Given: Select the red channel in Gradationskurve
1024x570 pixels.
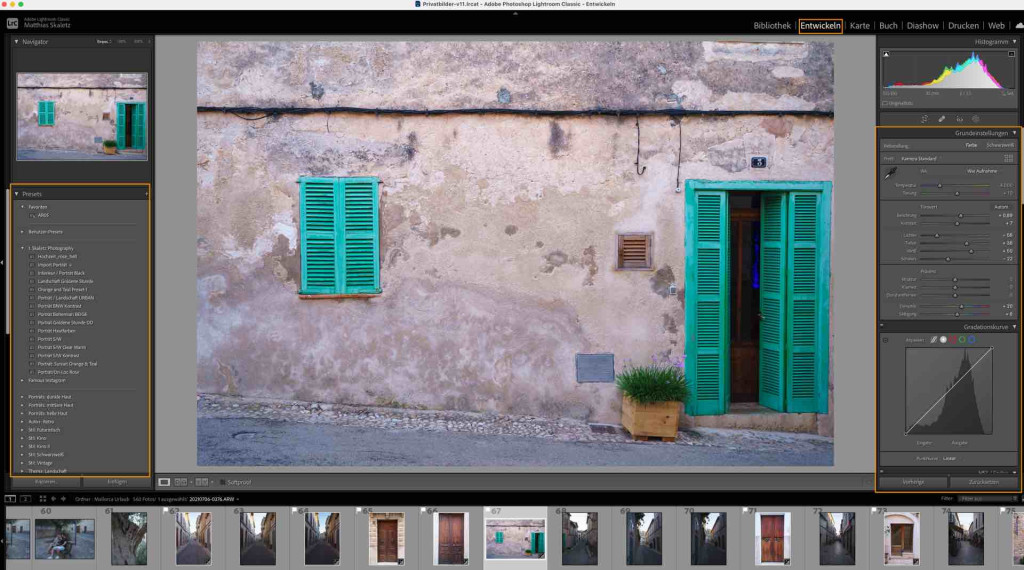Looking at the screenshot, I should point(952,340).
